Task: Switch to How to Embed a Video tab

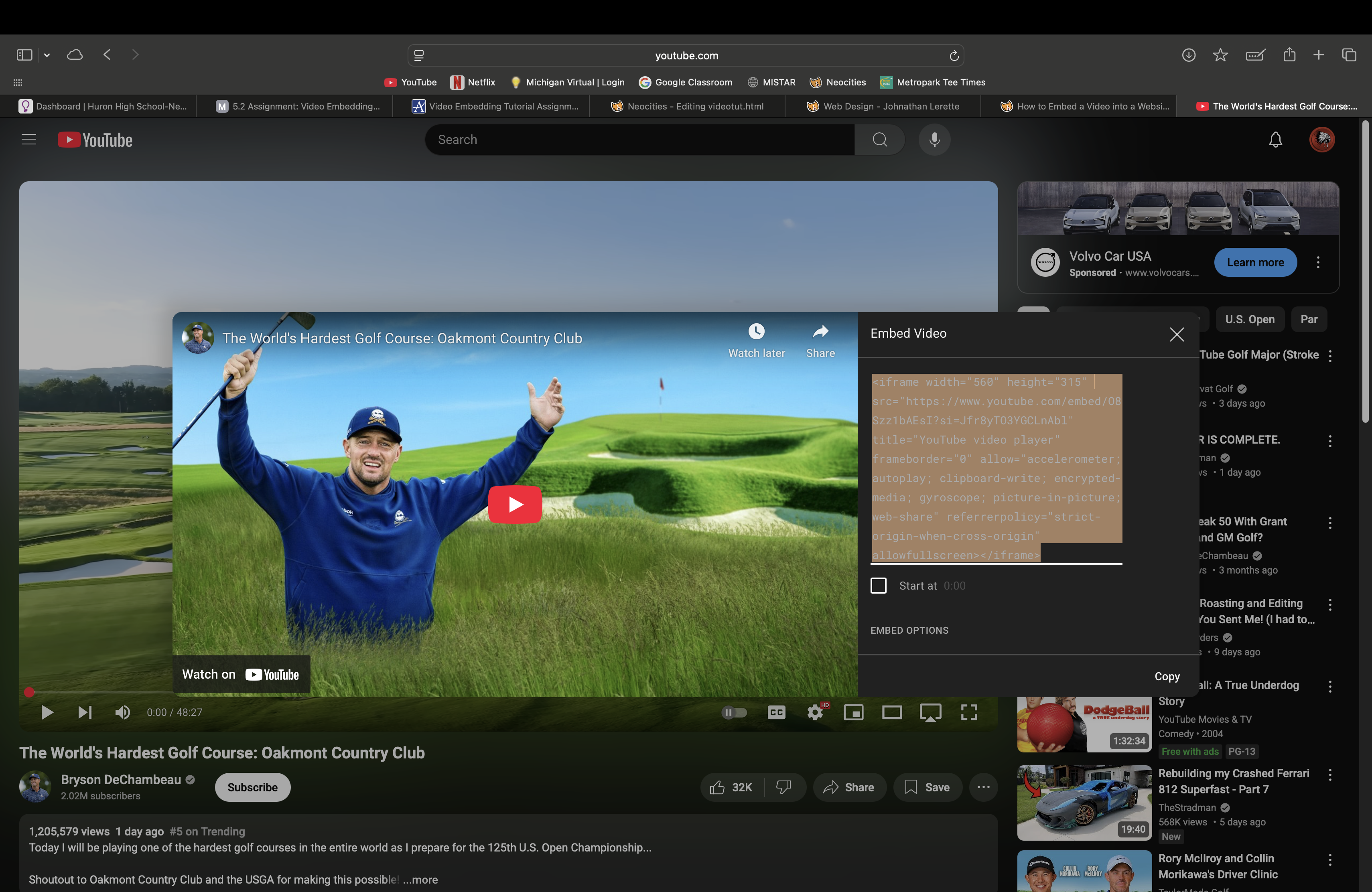Action: 1079,106
